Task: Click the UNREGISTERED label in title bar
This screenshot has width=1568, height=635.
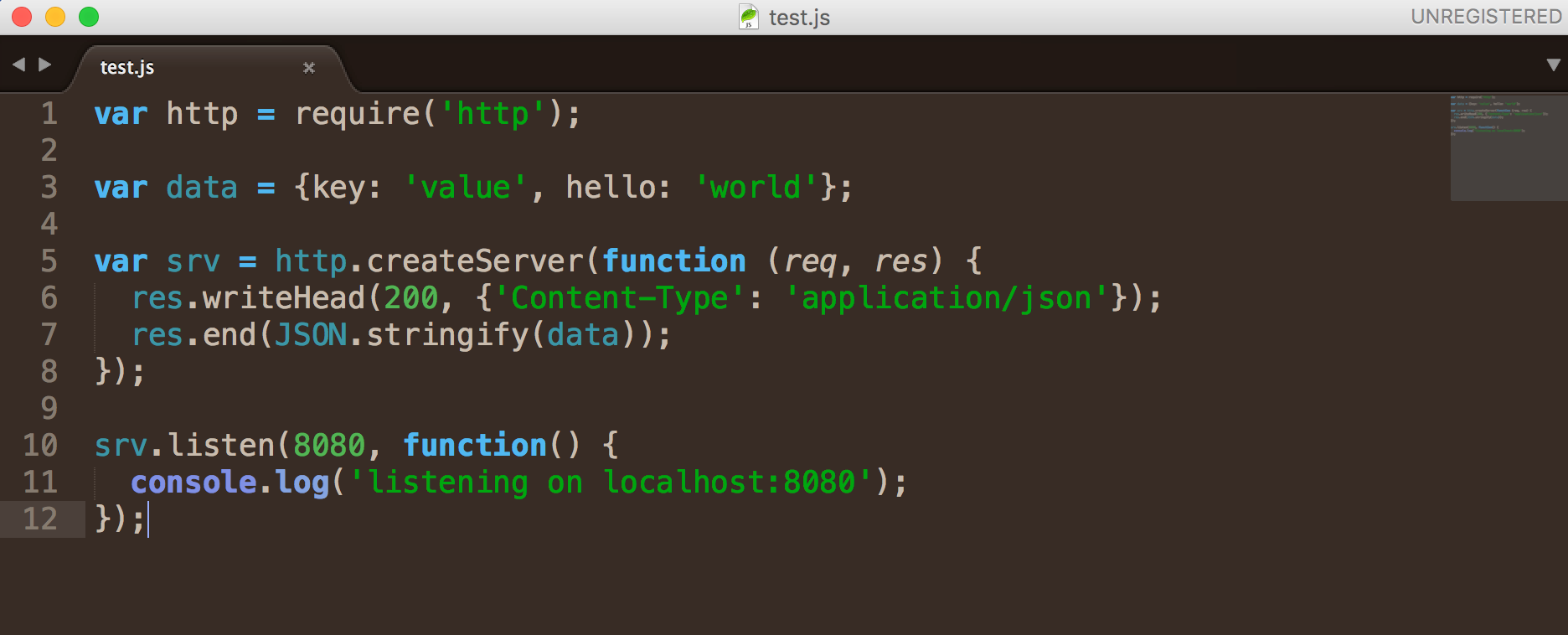Action: [1486, 17]
